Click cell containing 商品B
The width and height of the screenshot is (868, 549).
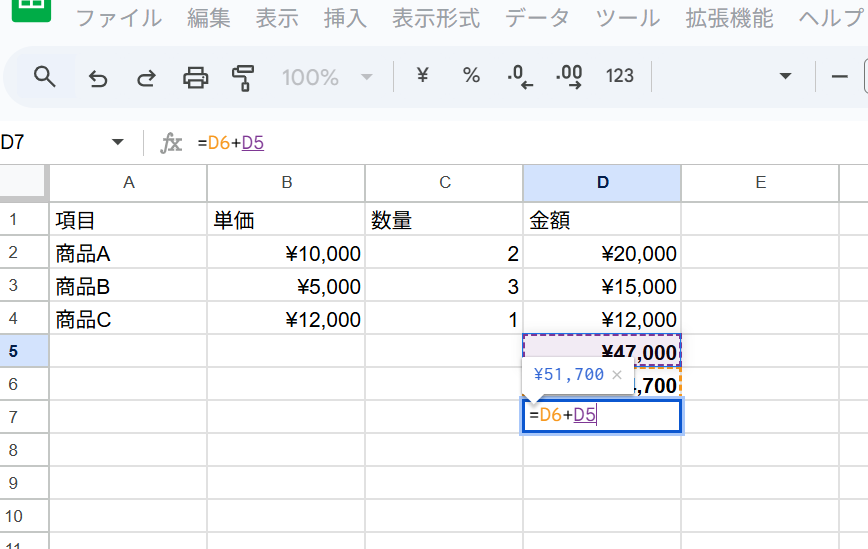tap(128, 287)
